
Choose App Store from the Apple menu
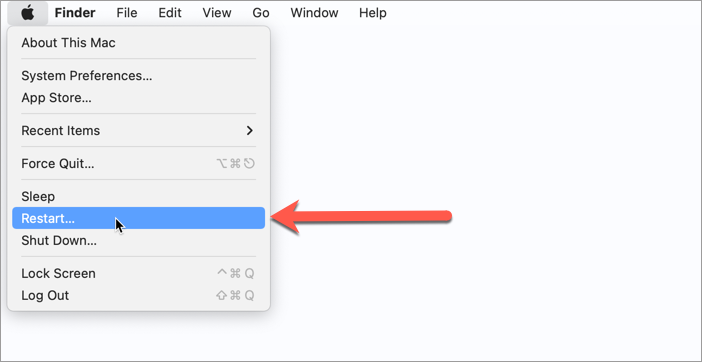coord(138,98)
